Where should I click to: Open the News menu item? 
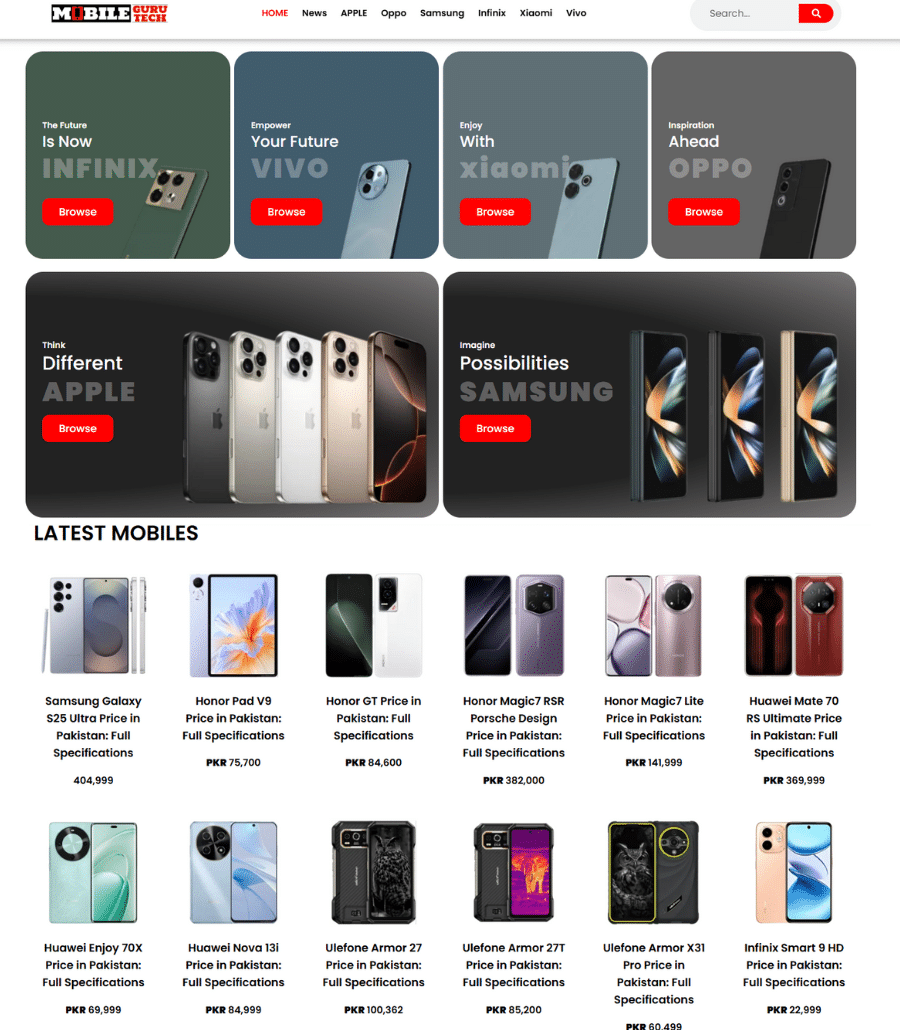tap(314, 13)
